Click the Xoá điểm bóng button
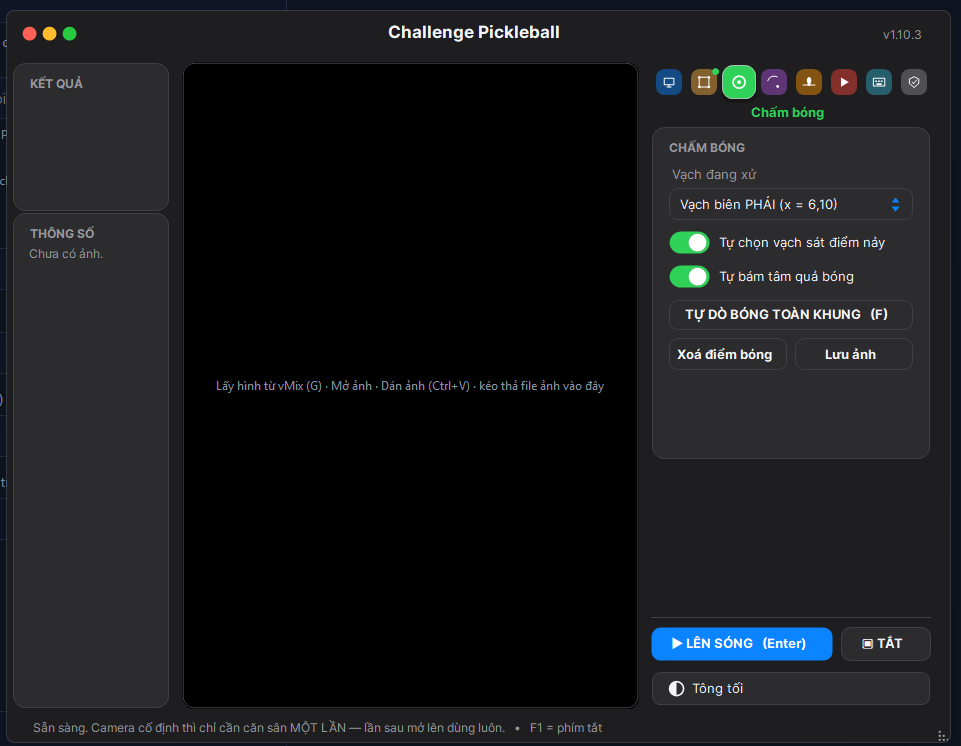Viewport: 961px width, 746px height. [727, 354]
